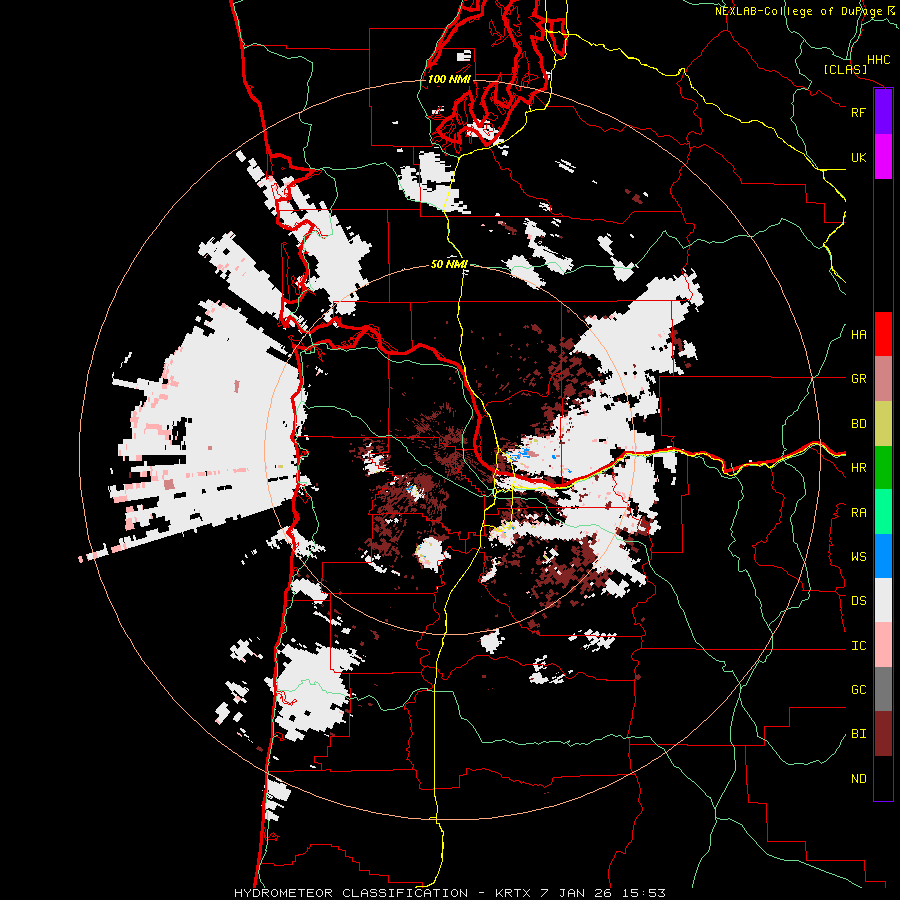Click the IC pink legend swatch
This screenshot has height=900, width=900.
point(883,645)
